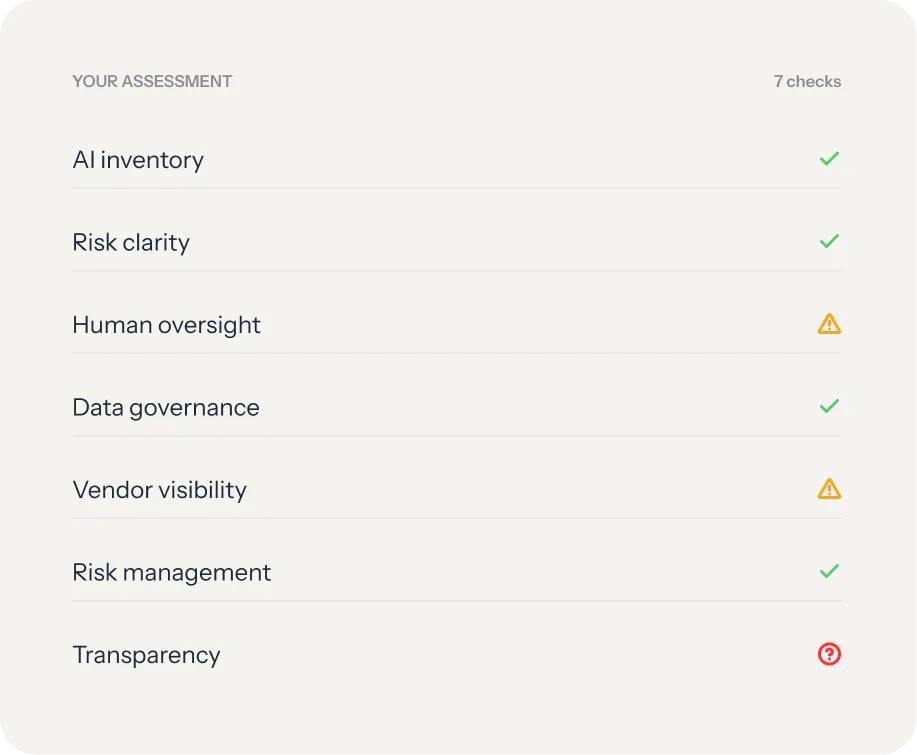Click the green checkmark for Data governance
Image resolution: width=917 pixels, height=755 pixels.
(x=829, y=406)
